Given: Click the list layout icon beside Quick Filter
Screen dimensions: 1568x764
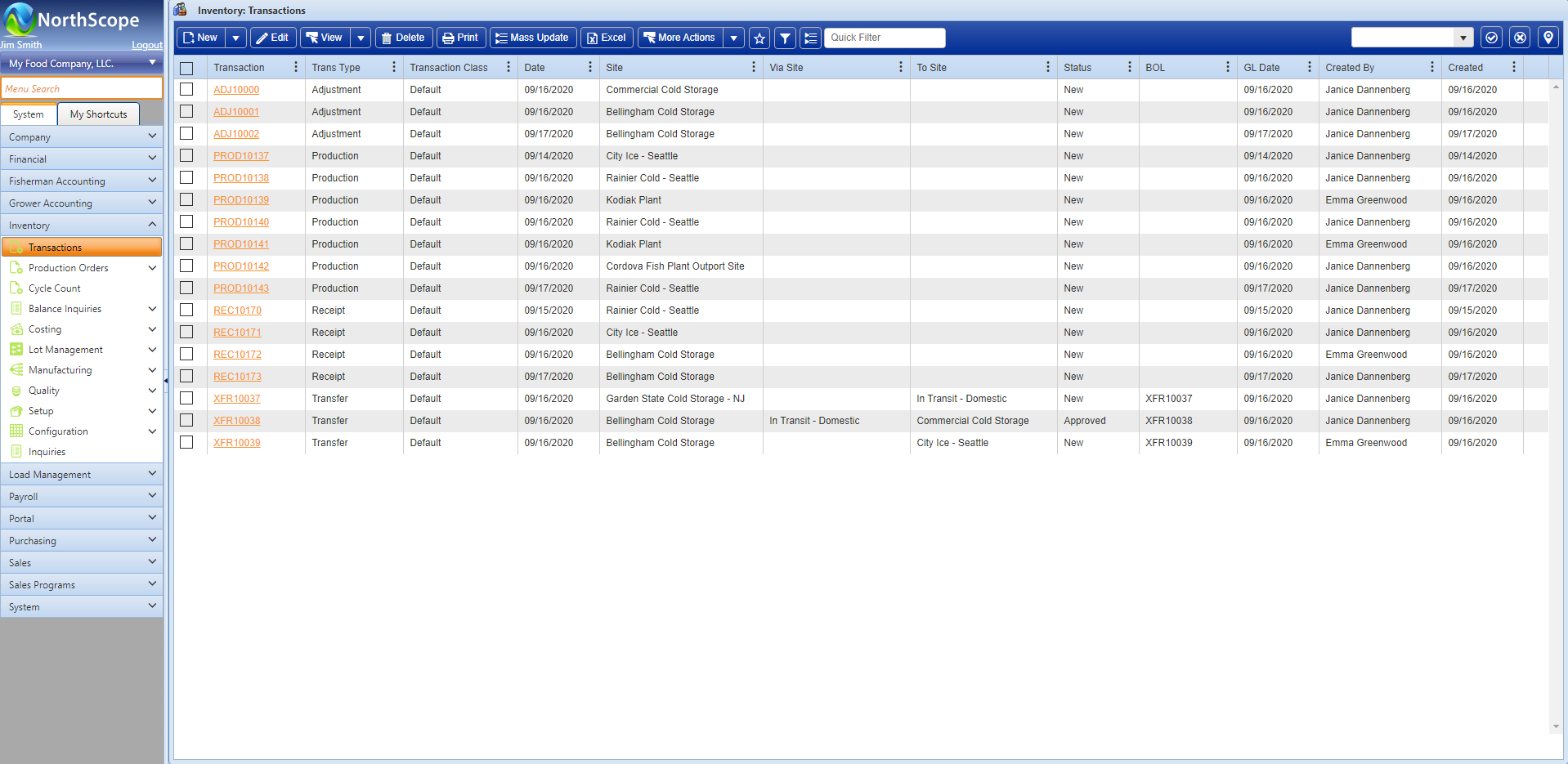Looking at the screenshot, I should pos(810,38).
